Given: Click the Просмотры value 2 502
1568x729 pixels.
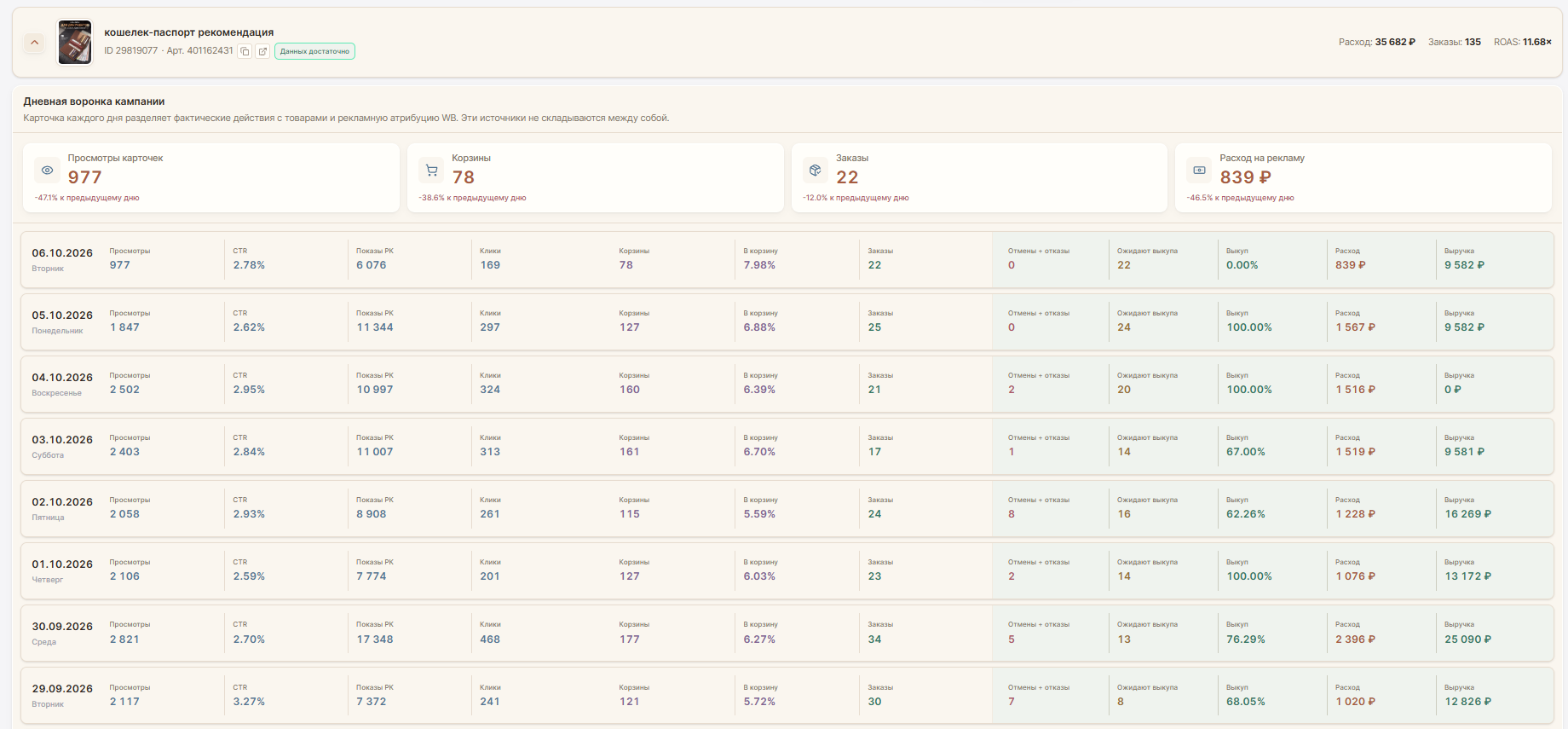Looking at the screenshot, I should [124, 390].
